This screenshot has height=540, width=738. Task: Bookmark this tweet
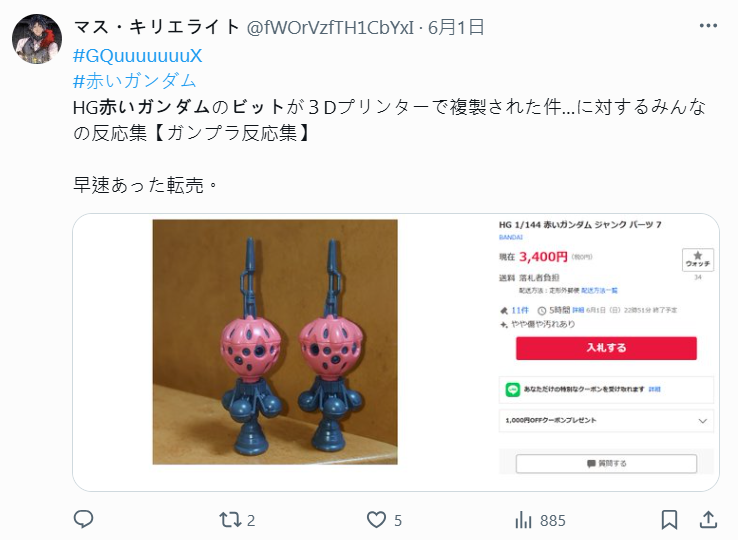tap(669, 520)
